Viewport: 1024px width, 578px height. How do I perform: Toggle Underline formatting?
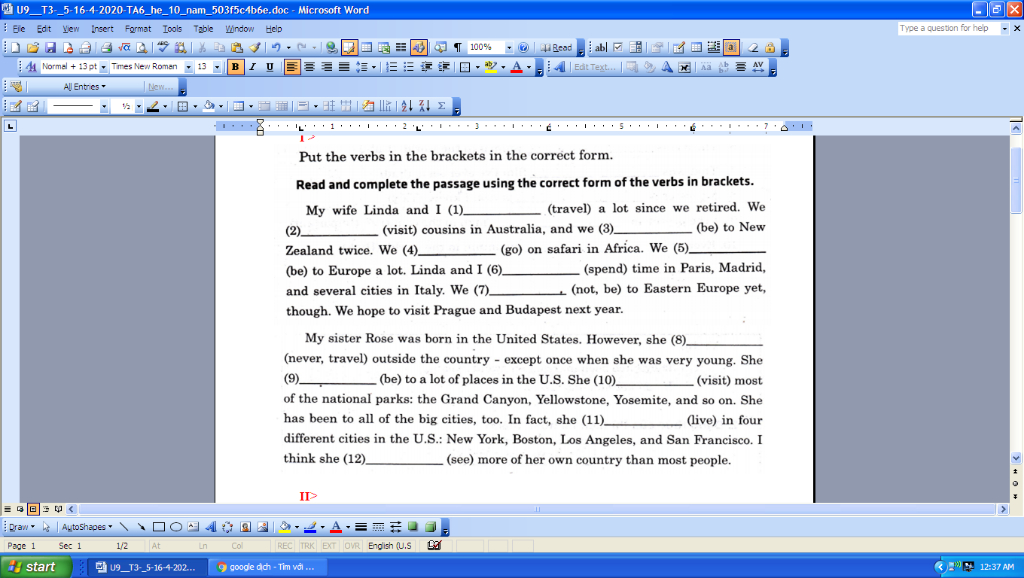tap(270, 67)
